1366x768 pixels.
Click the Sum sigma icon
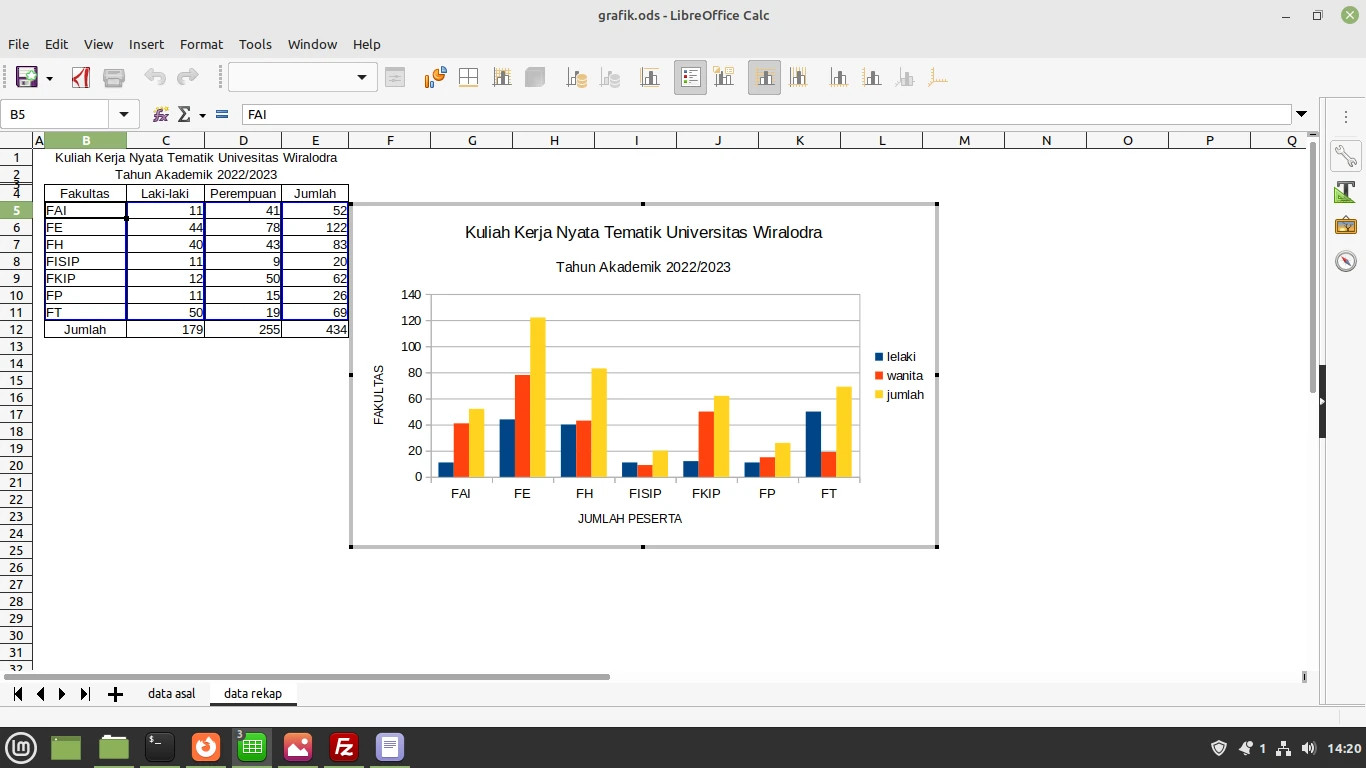[184, 115]
